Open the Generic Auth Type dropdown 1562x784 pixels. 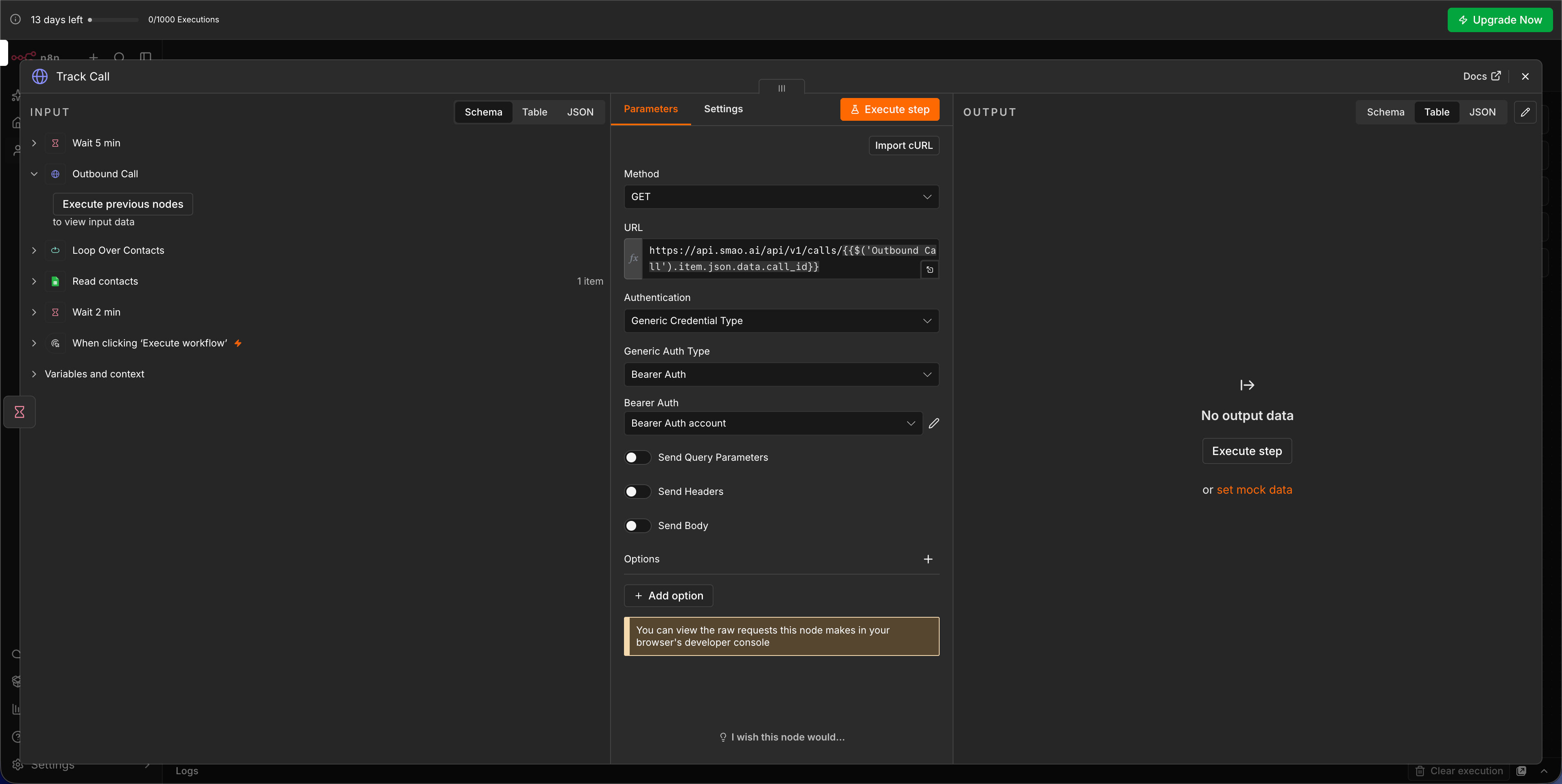(781, 374)
